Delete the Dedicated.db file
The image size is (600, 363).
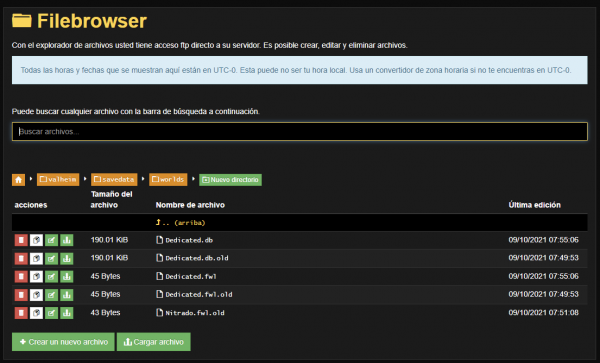click(x=21, y=240)
